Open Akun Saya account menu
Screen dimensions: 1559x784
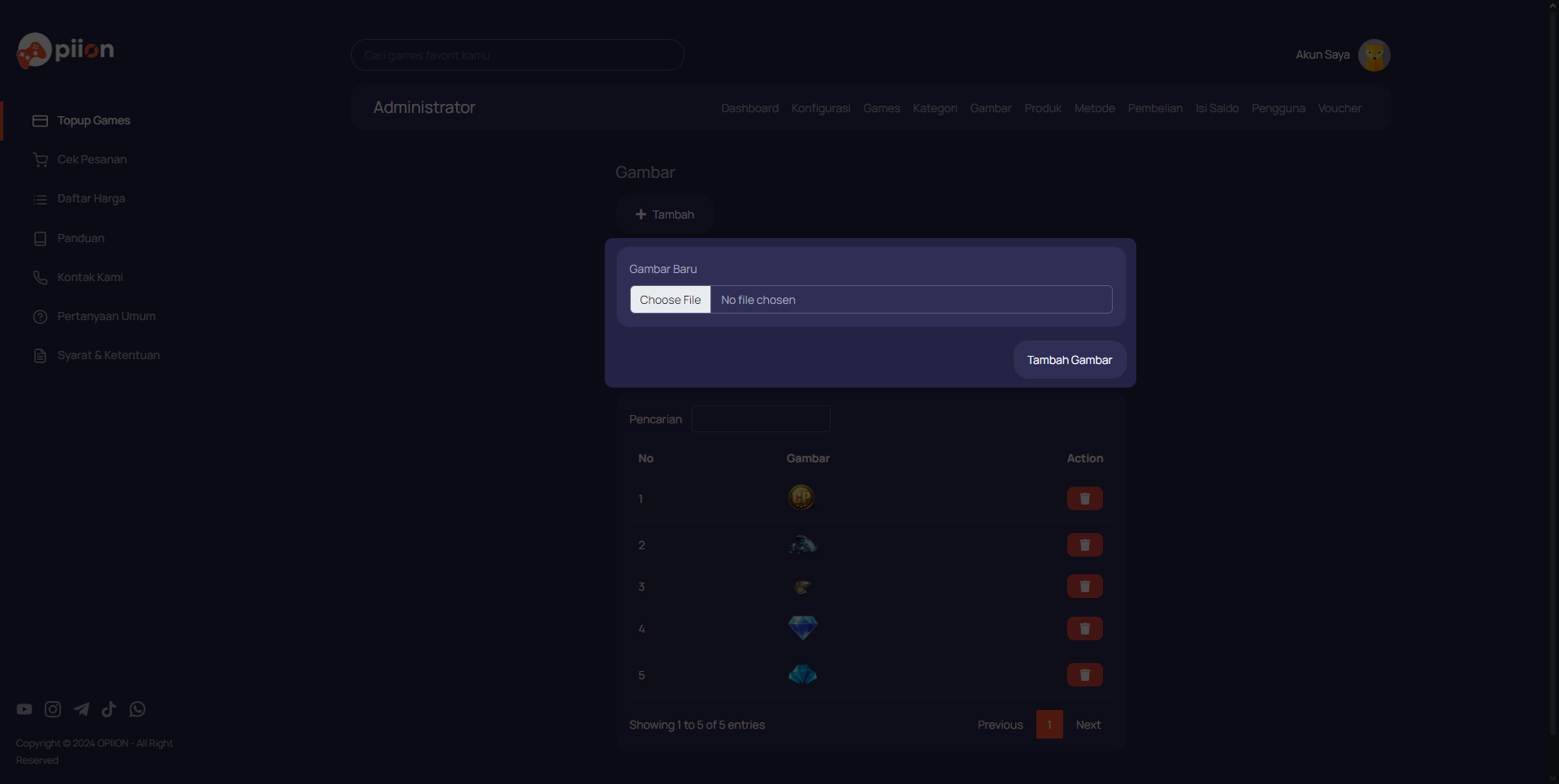1322,54
